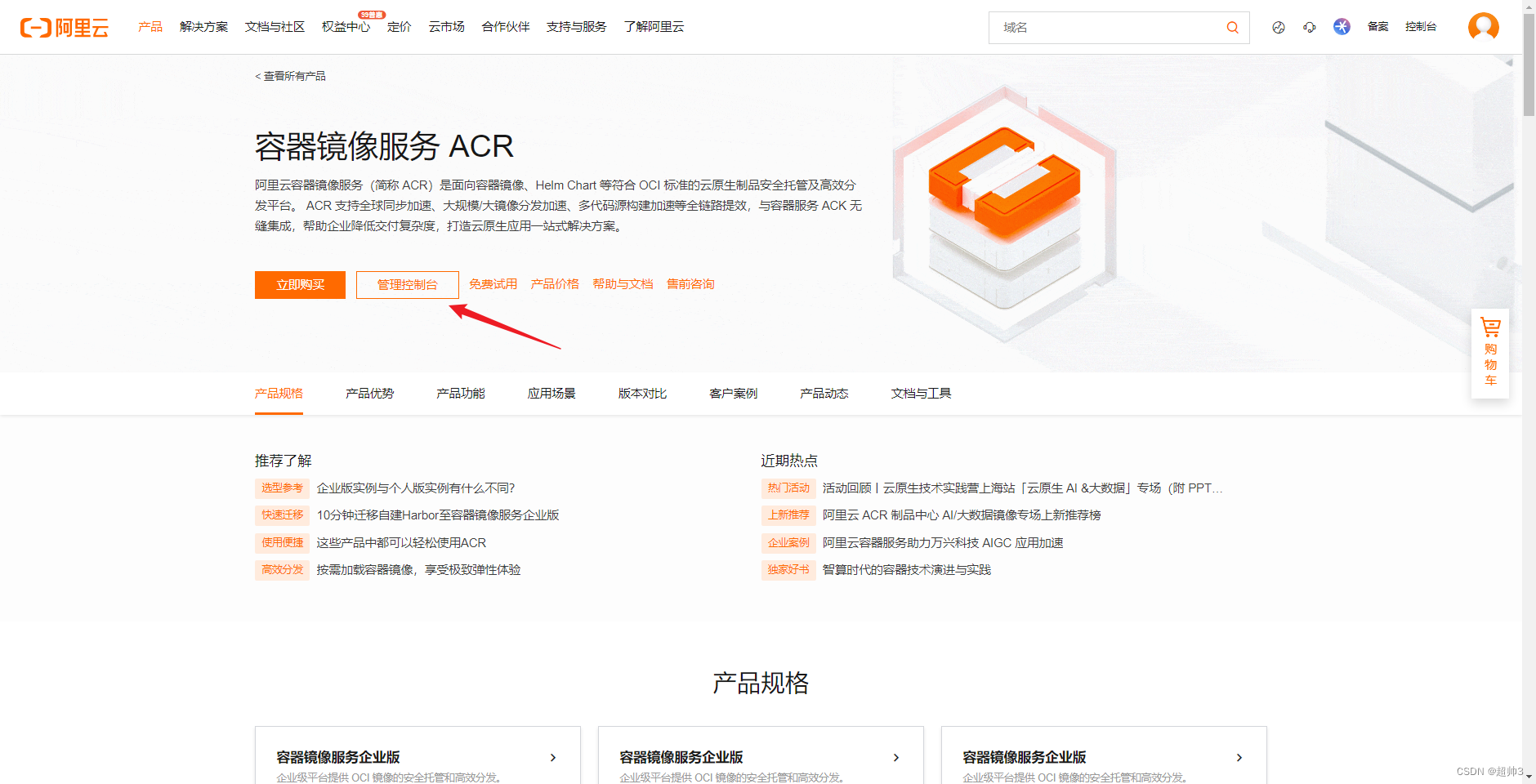This screenshot has width=1536, height=784.
Task: Open the 售前咨询 link
Action: pos(690,284)
